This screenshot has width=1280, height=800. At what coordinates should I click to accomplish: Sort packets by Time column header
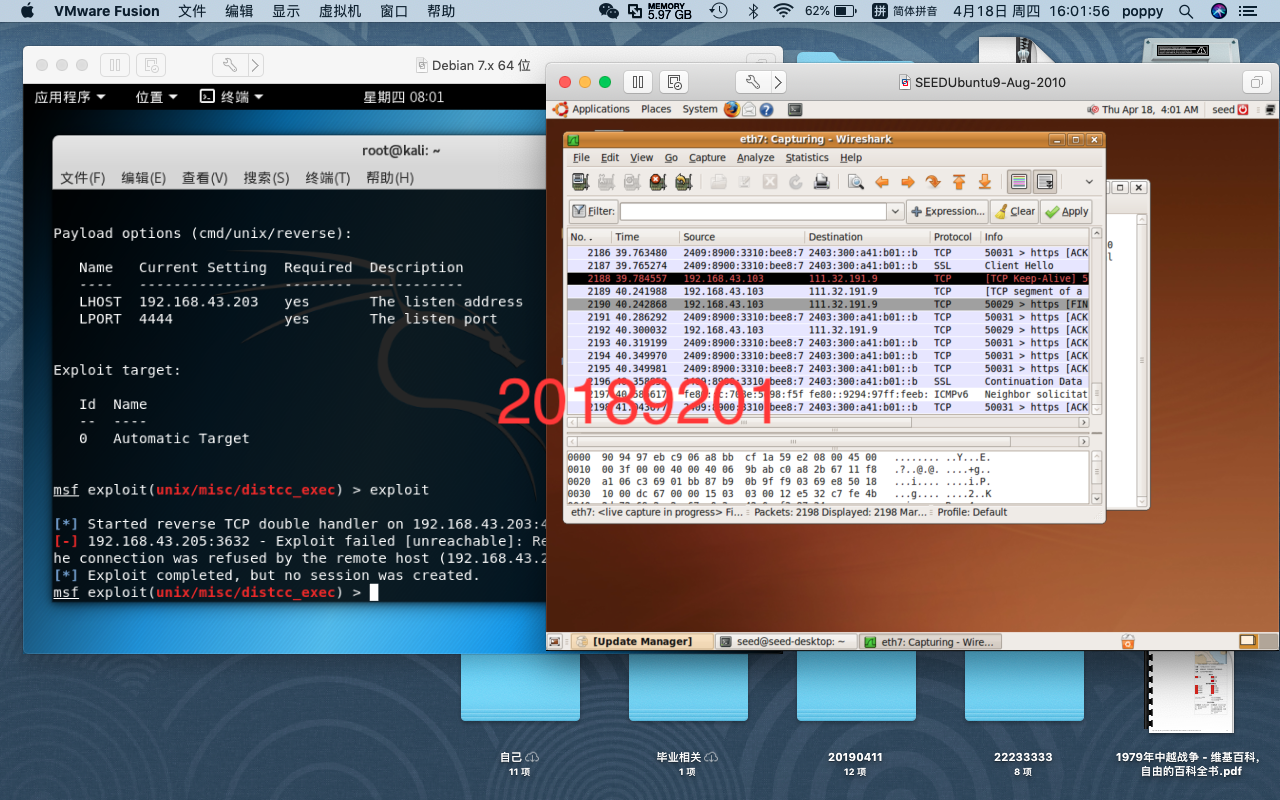click(x=645, y=237)
